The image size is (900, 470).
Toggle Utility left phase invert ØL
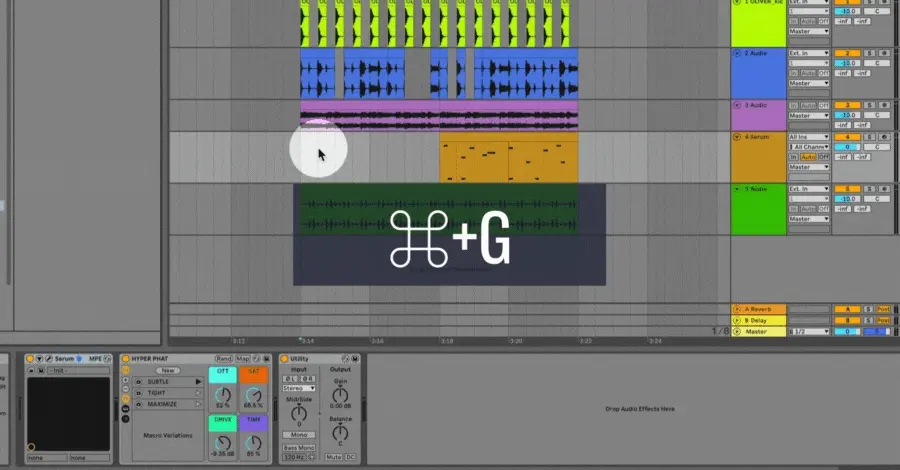(290, 379)
